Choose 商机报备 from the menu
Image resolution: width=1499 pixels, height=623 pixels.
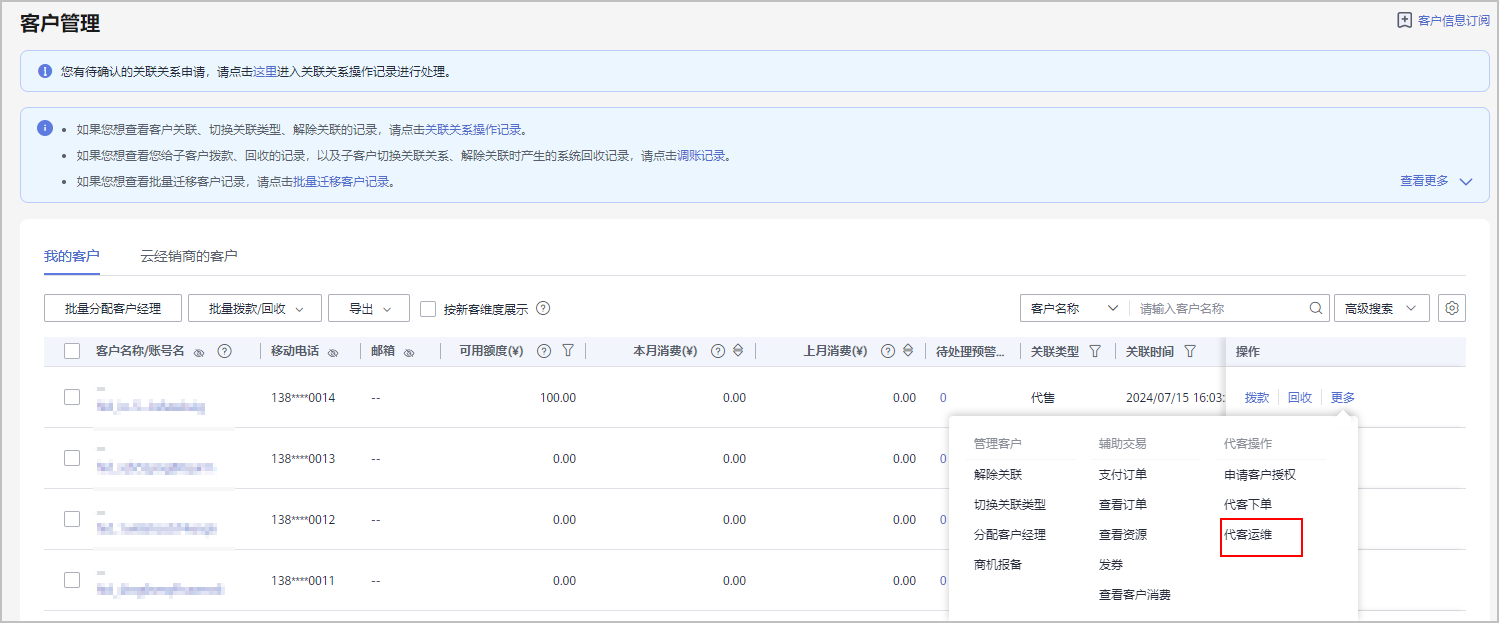click(x=998, y=565)
